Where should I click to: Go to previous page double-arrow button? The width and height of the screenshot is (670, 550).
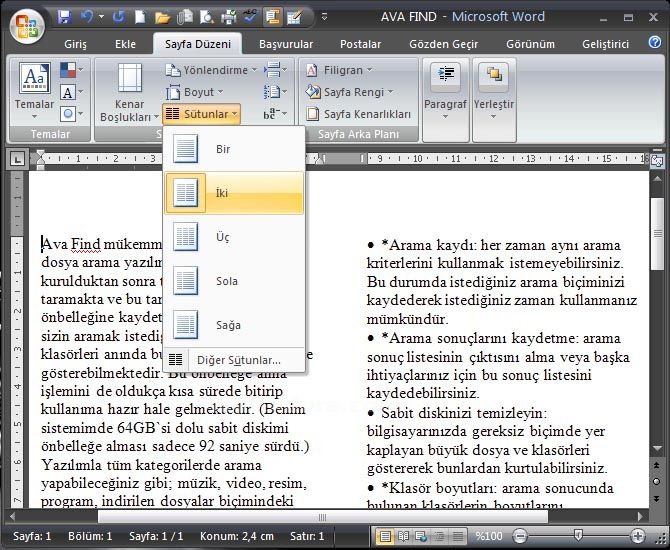pos(657,465)
